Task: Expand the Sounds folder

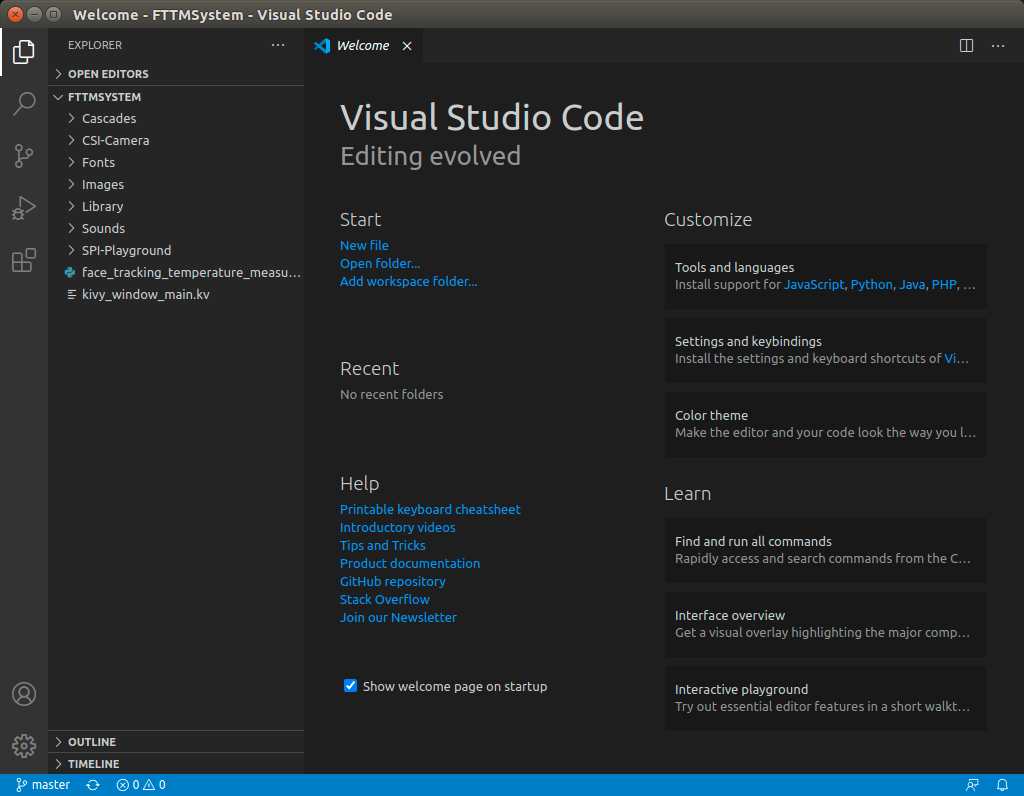Action: click(176, 229)
